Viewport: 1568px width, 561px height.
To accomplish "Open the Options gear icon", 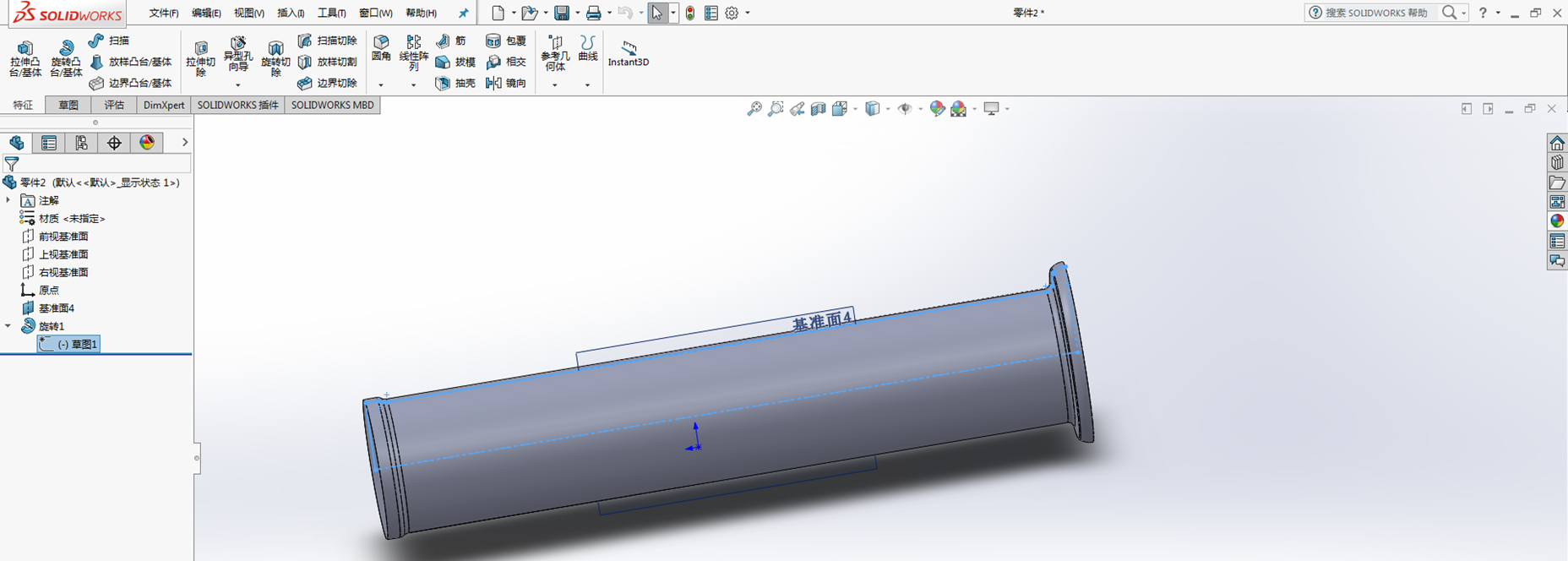I will [x=732, y=13].
